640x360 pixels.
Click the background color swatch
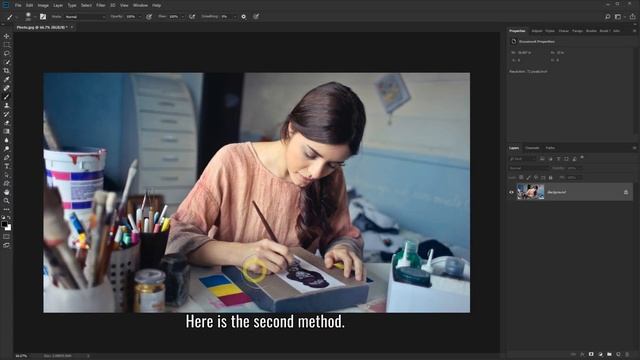click(9, 228)
